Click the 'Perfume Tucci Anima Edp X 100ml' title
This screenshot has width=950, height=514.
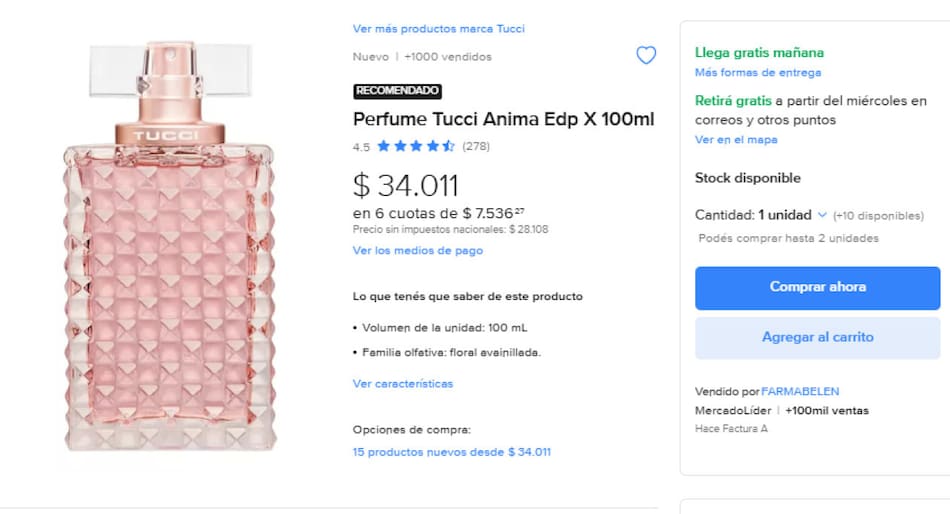click(503, 119)
